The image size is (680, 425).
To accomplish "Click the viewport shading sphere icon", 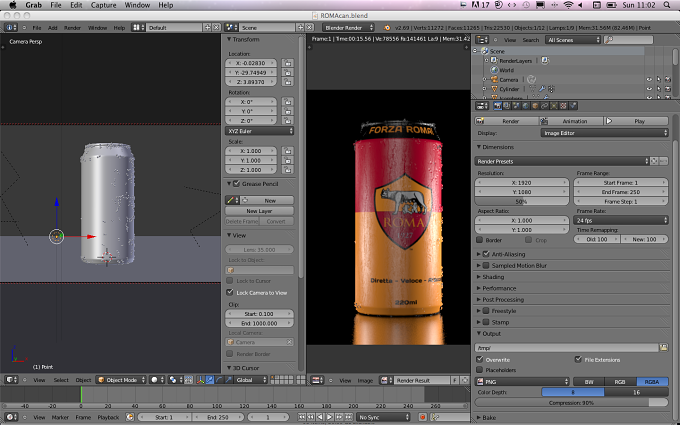I will click(x=155, y=380).
